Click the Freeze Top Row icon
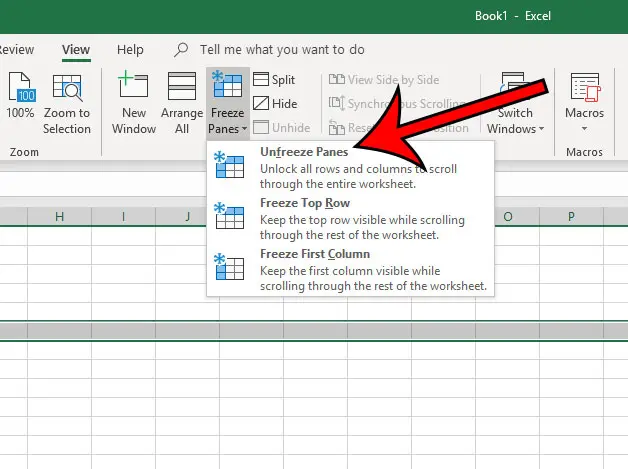 pyautogui.click(x=229, y=217)
